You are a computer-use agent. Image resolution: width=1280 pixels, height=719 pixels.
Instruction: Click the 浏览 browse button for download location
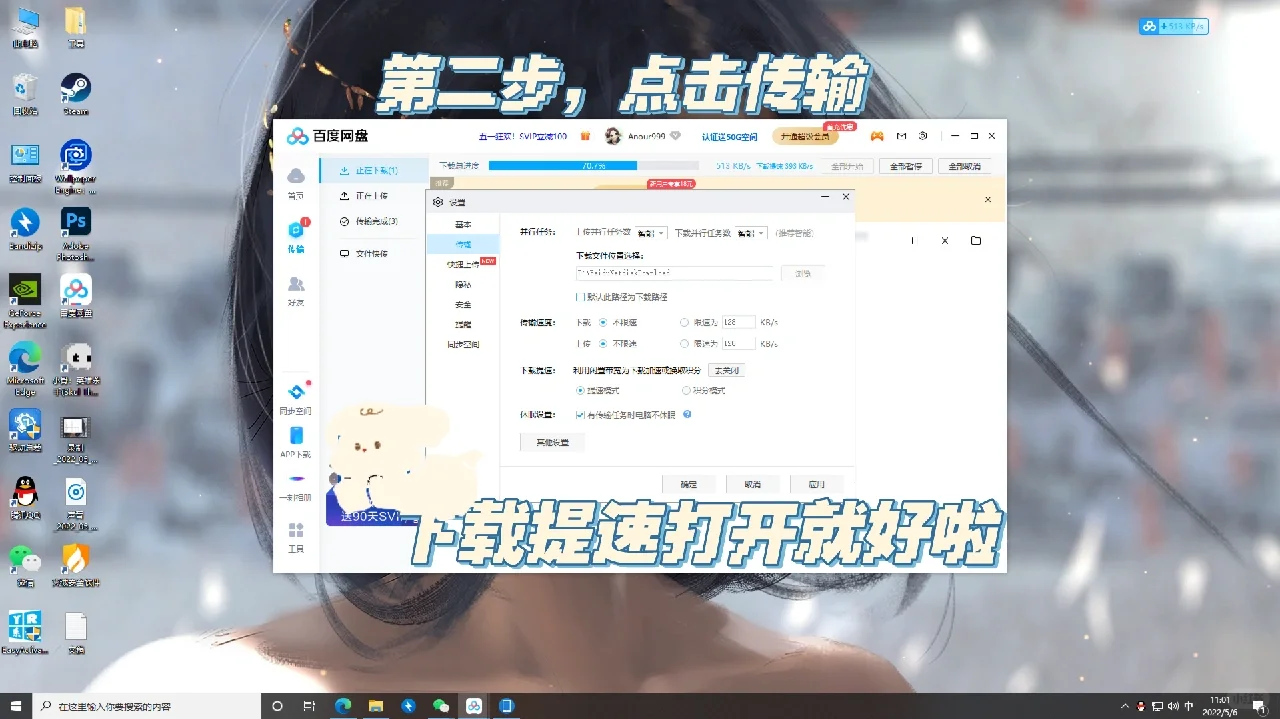(803, 274)
